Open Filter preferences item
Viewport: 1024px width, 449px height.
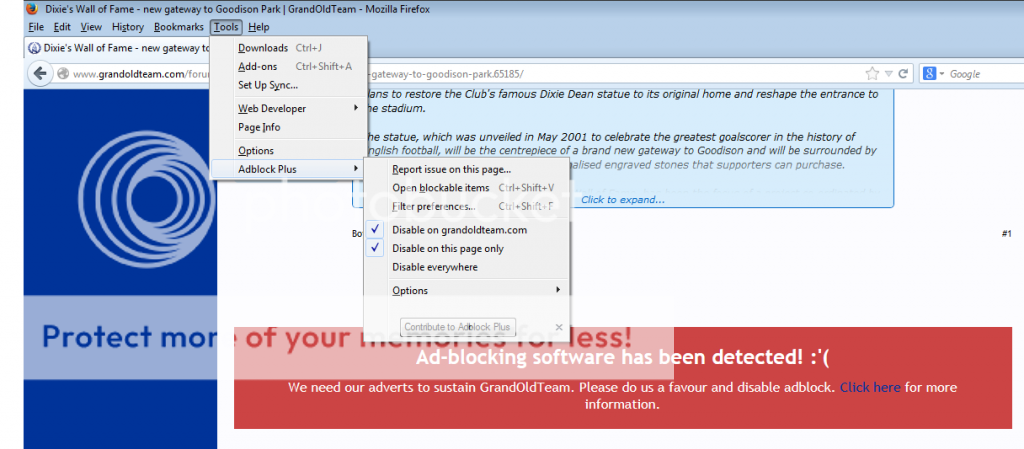click(466, 207)
